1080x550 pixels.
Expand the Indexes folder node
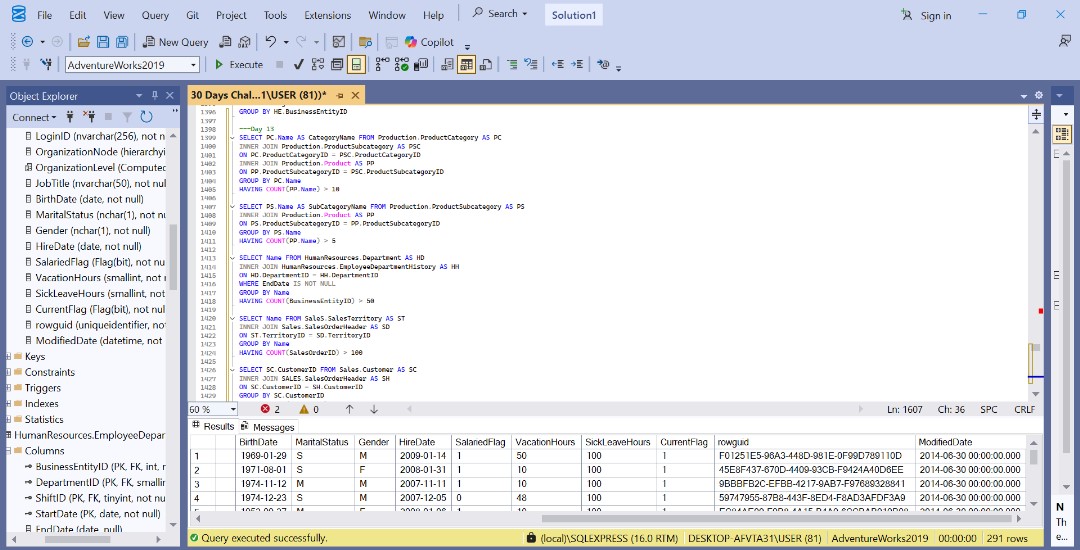[8, 403]
